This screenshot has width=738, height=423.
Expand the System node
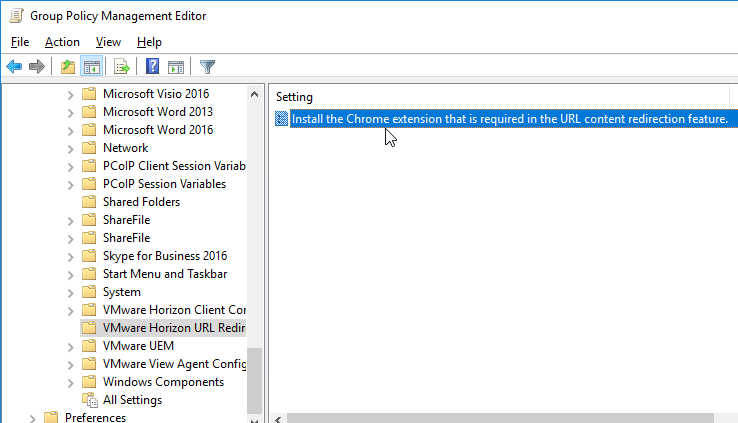click(71, 293)
